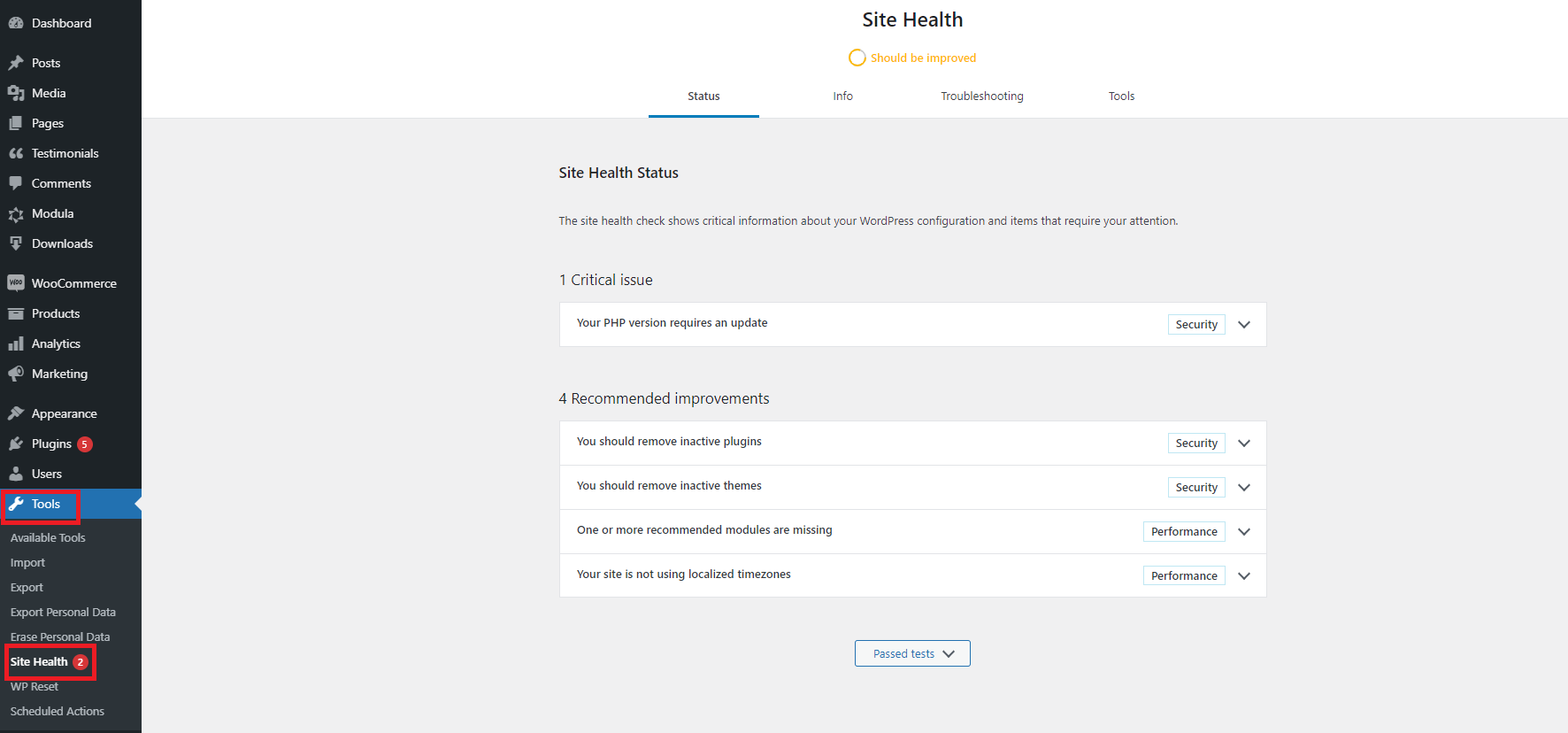Click the Products icon in the sidebar
The width and height of the screenshot is (1568, 733).
point(16,313)
